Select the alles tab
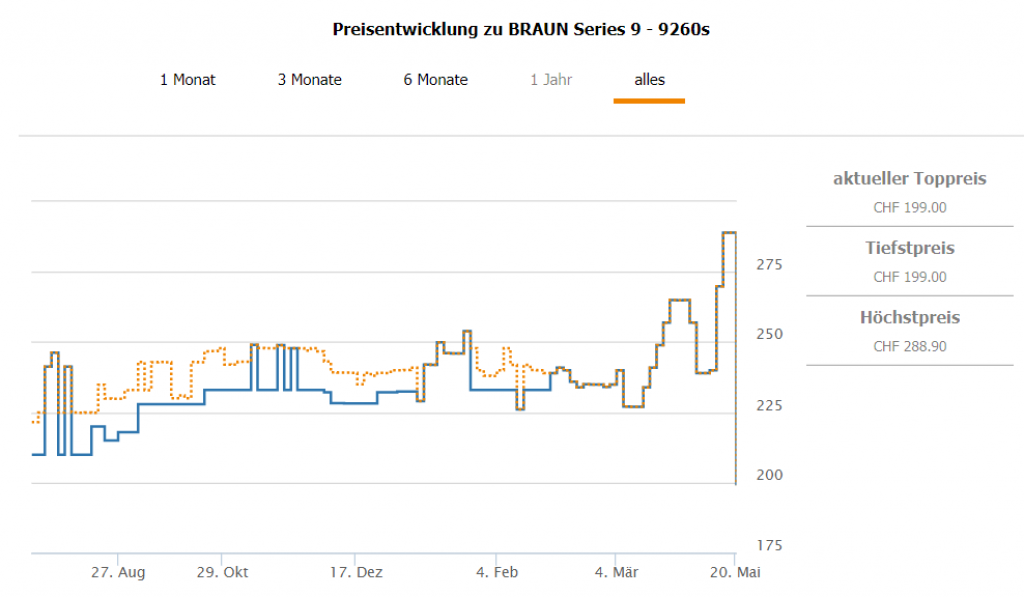Viewport: 1024px width, 597px height. (x=649, y=80)
